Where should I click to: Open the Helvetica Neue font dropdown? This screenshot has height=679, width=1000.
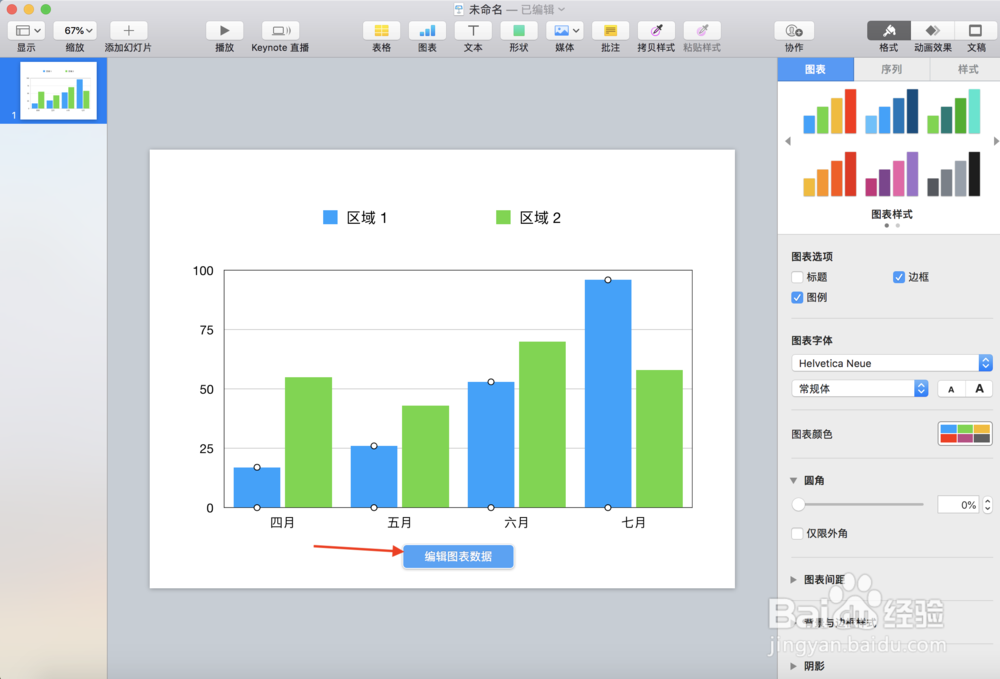(x=890, y=363)
